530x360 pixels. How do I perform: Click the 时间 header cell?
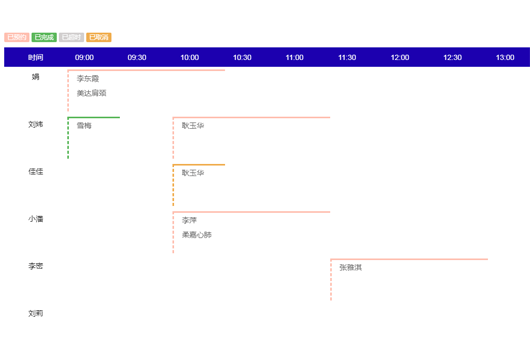(35, 57)
